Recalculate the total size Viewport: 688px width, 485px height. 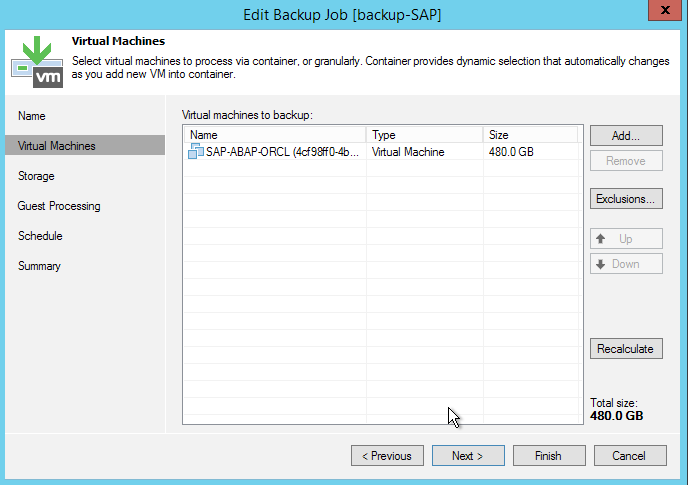626,348
